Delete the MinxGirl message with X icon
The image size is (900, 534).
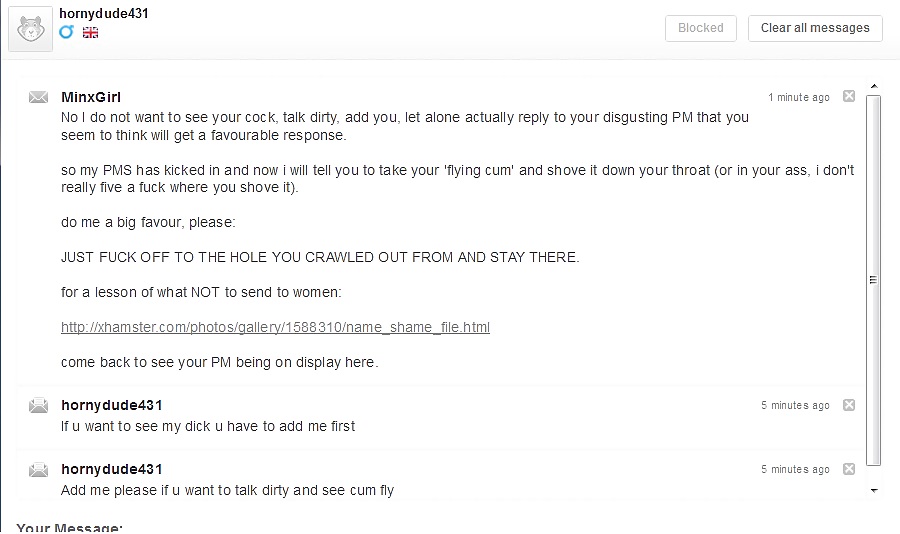(x=849, y=96)
